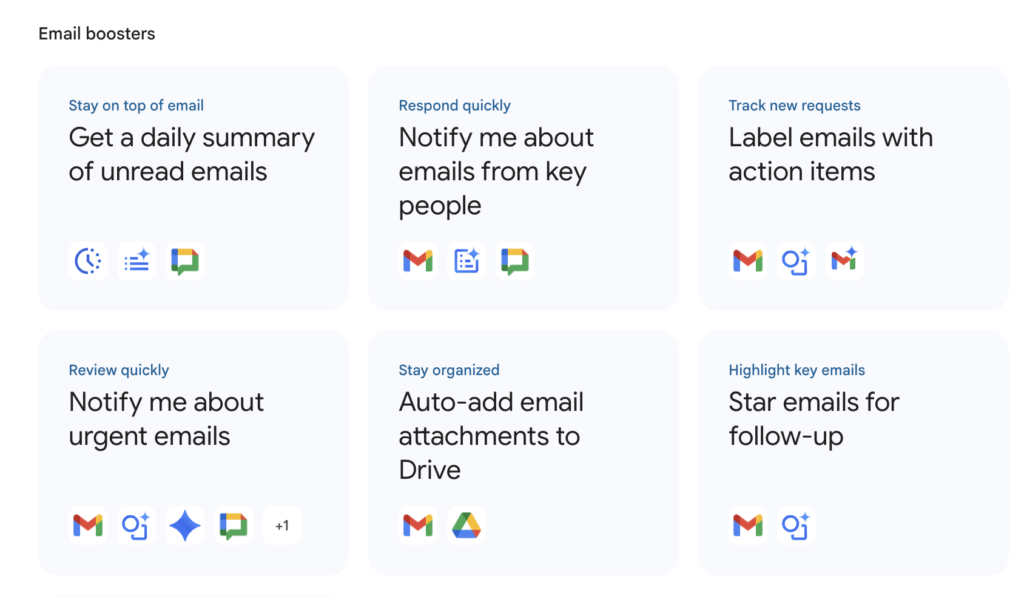This screenshot has height=596, width=1024.
Task: Open 'Auto-add email attachments to Drive' card
Action: pyautogui.click(x=490, y=436)
